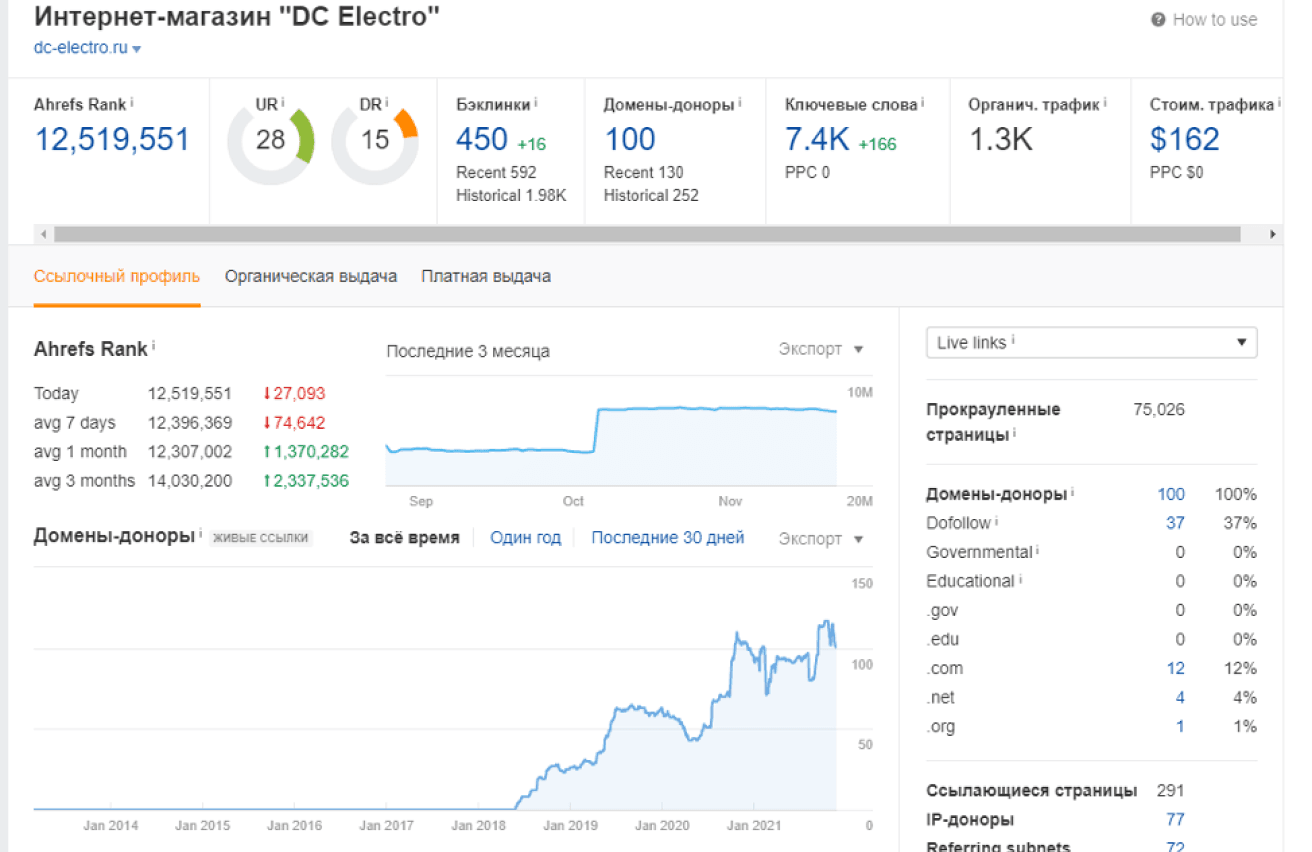The height and width of the screenshot is (852, 1312).
Task: Open .com domains count 12
Action: pos(1175,669)
